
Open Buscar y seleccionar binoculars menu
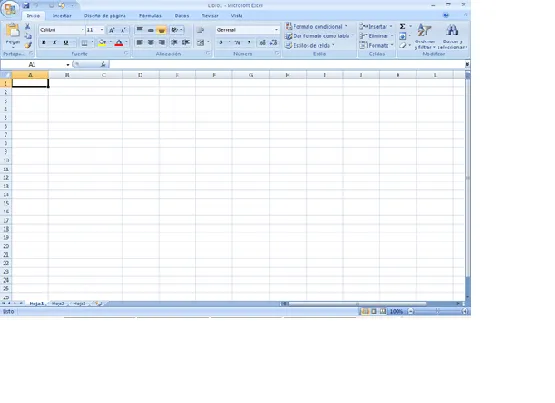pos(452,36)
